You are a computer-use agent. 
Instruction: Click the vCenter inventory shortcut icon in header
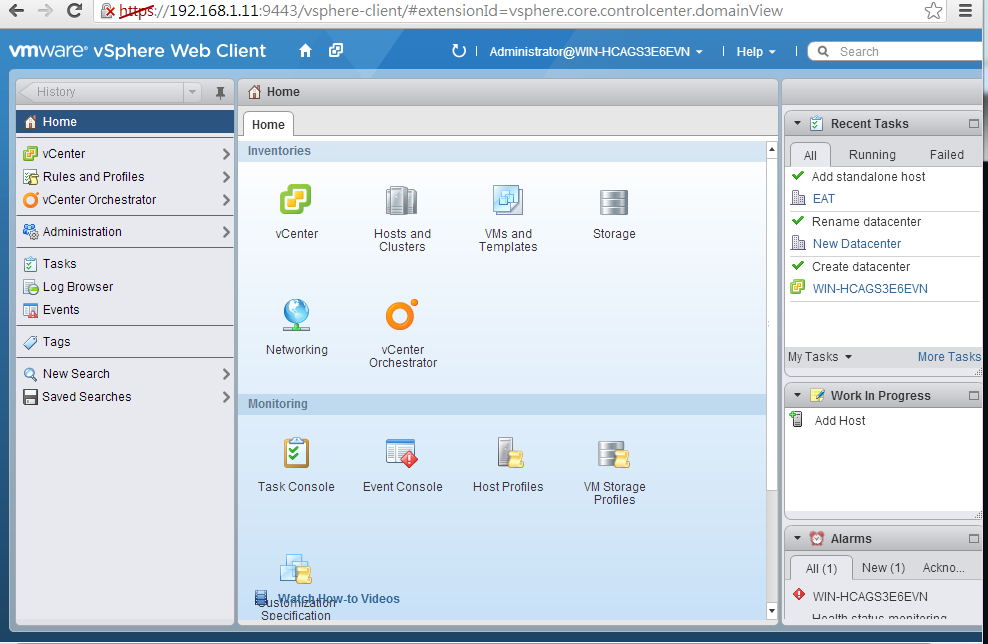[x=336, y=50]
